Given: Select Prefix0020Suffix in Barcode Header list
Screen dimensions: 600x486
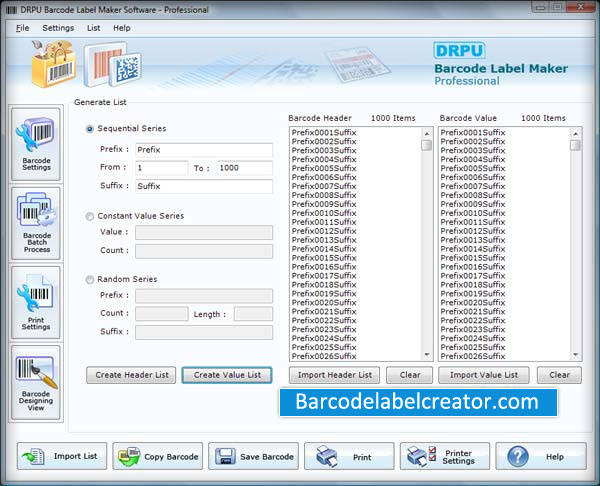Looking at the screenshot, I should click(324, 303).
